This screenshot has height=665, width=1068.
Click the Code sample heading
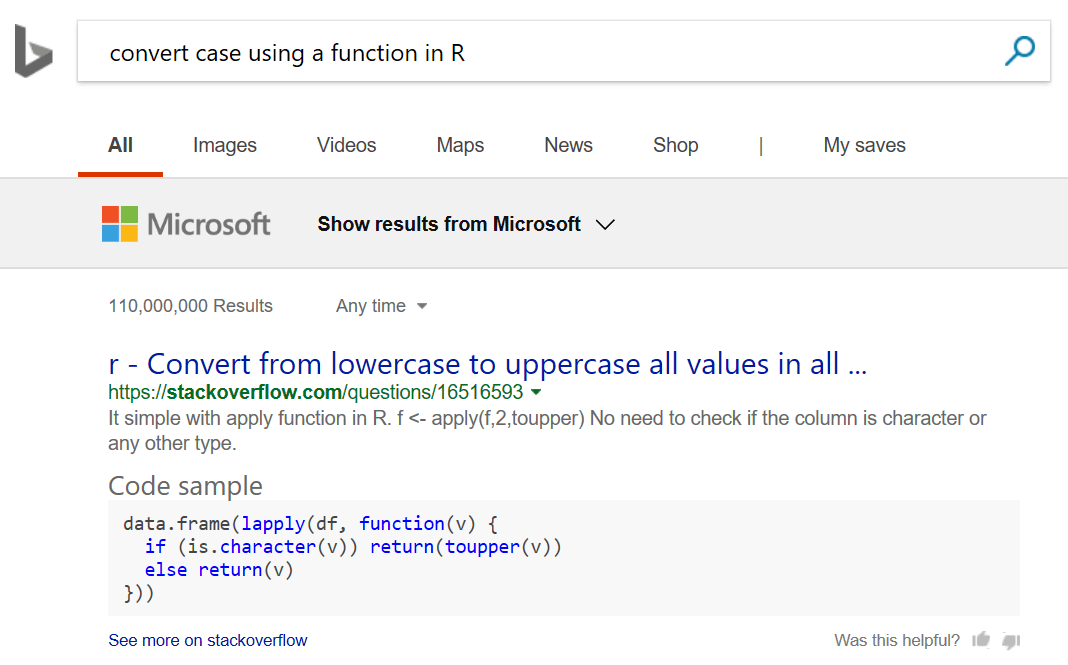[x=185, y=486]
